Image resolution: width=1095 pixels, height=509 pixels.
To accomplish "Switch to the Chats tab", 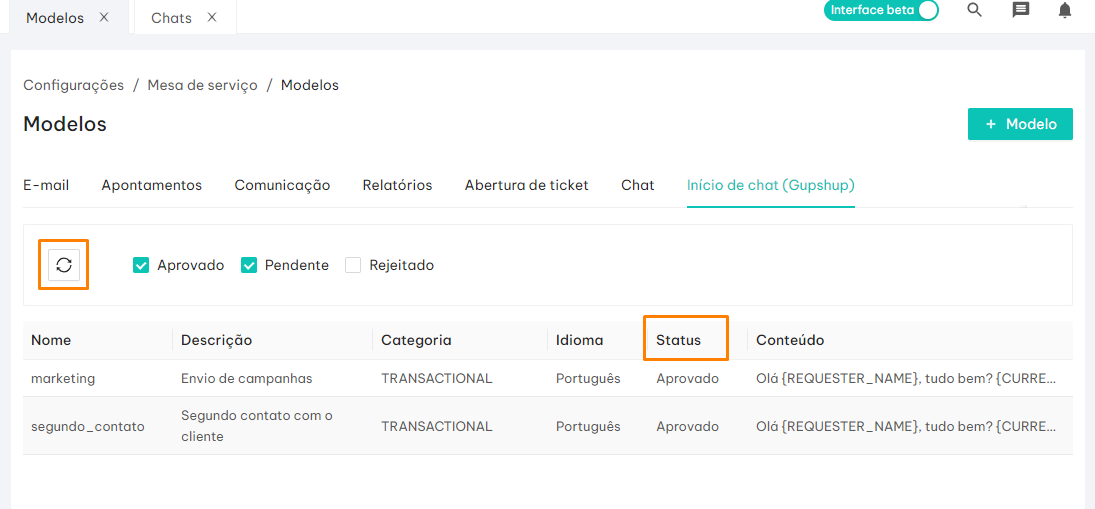I will coord(171,18).
